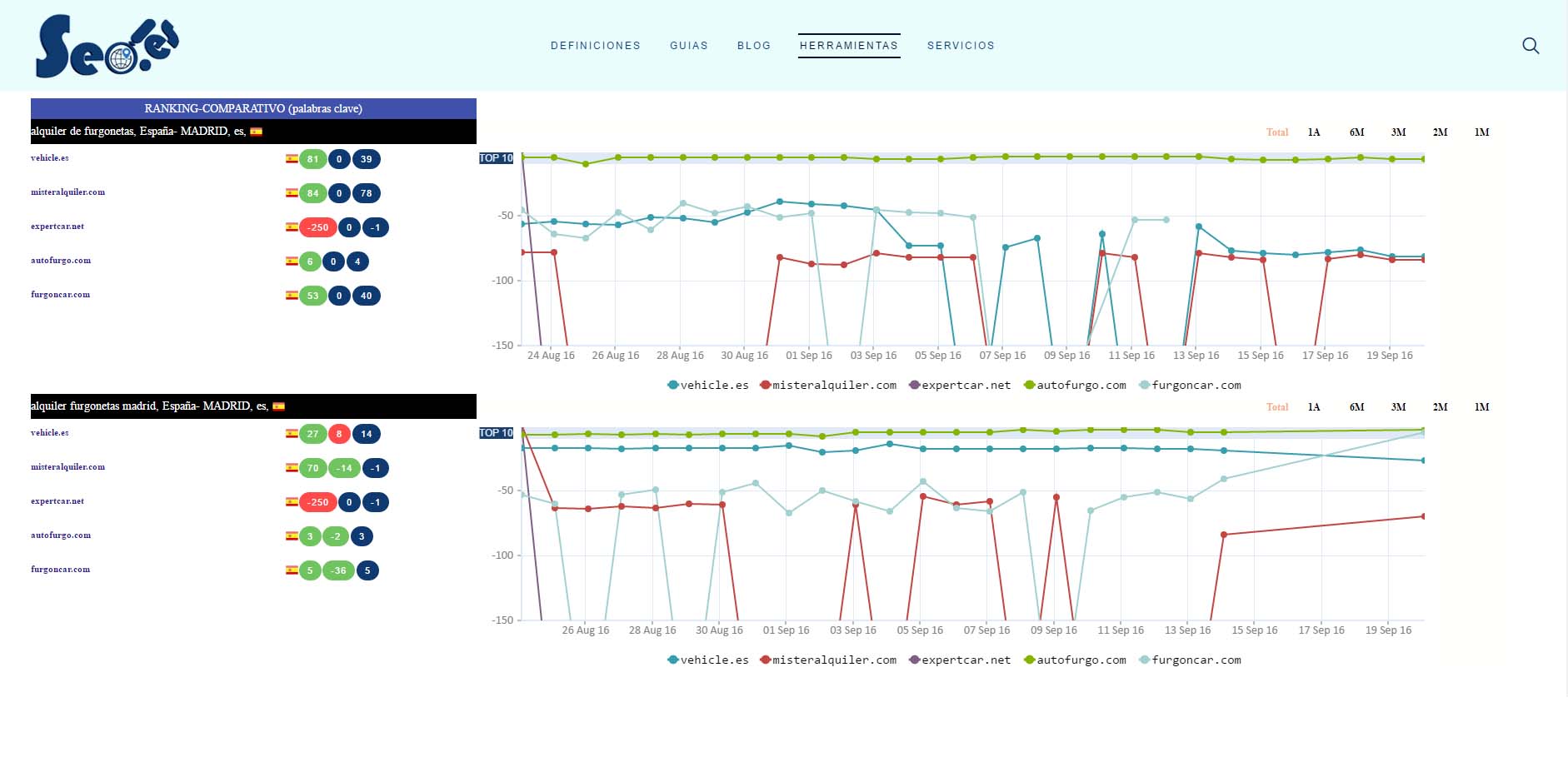Toggle vehicle.es series in second chart legend
1568x762 pixels.
(708, 660)
